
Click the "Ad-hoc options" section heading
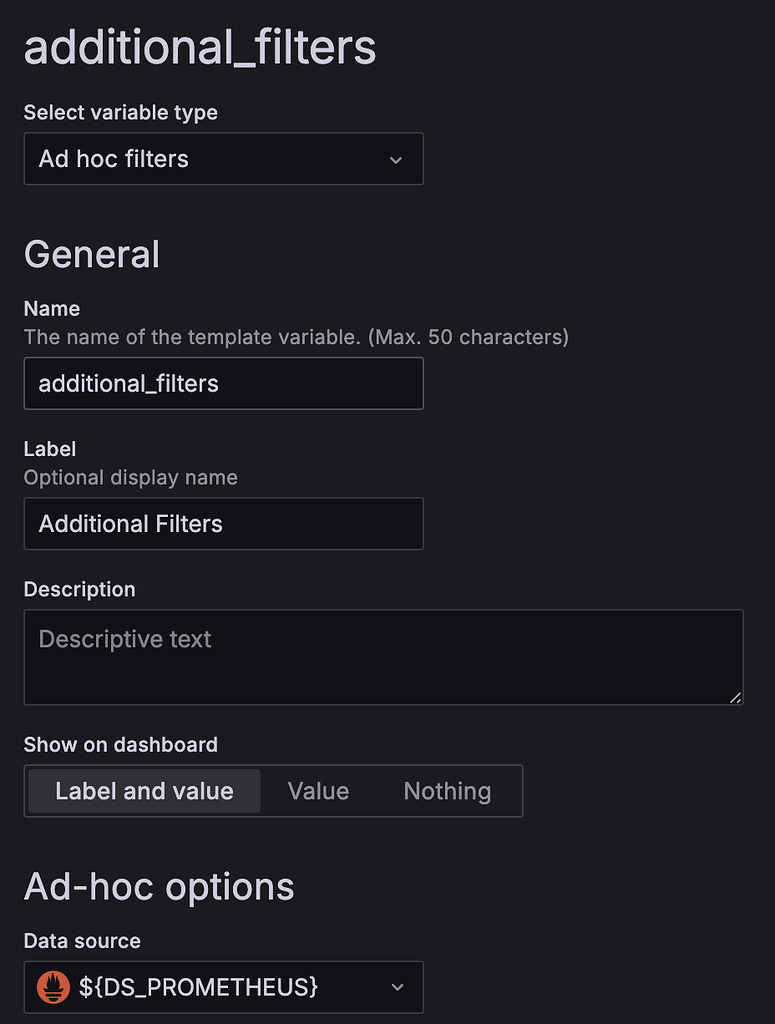159,887
